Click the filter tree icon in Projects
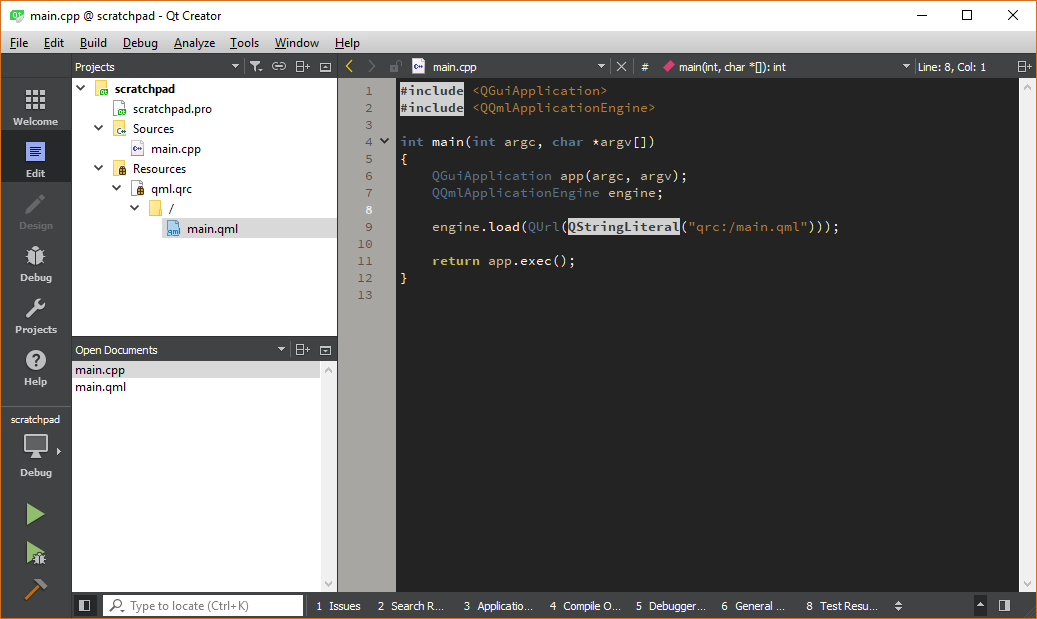 point(256,67)
